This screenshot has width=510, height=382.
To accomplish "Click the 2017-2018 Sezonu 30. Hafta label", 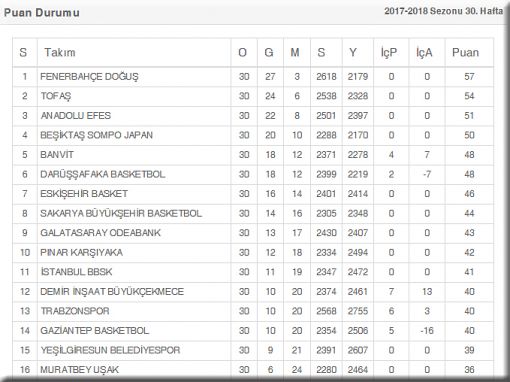I will pyautogui.click(x=443, y=11).
